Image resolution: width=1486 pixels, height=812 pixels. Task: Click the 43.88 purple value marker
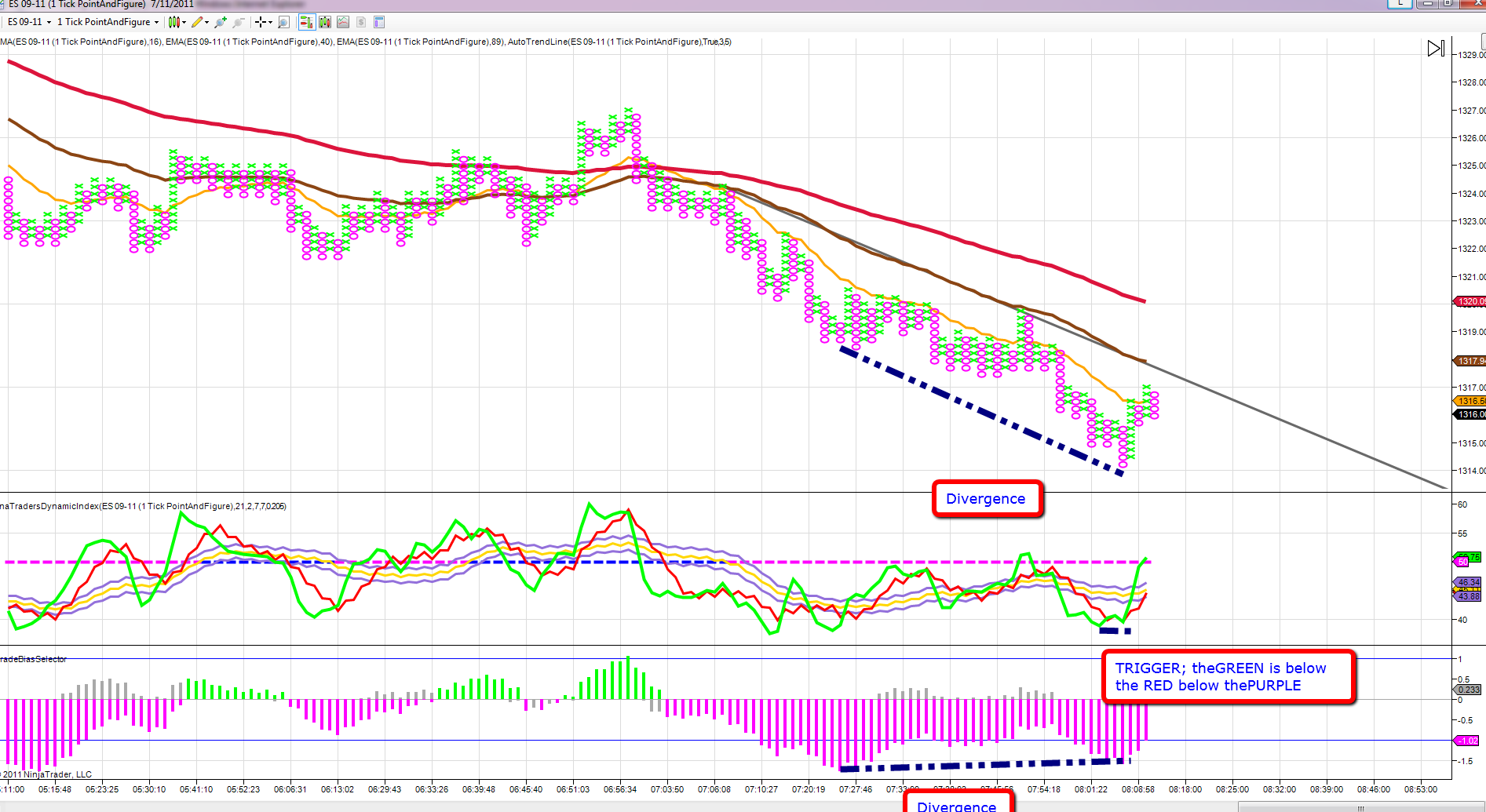[x=1466, y=596]
